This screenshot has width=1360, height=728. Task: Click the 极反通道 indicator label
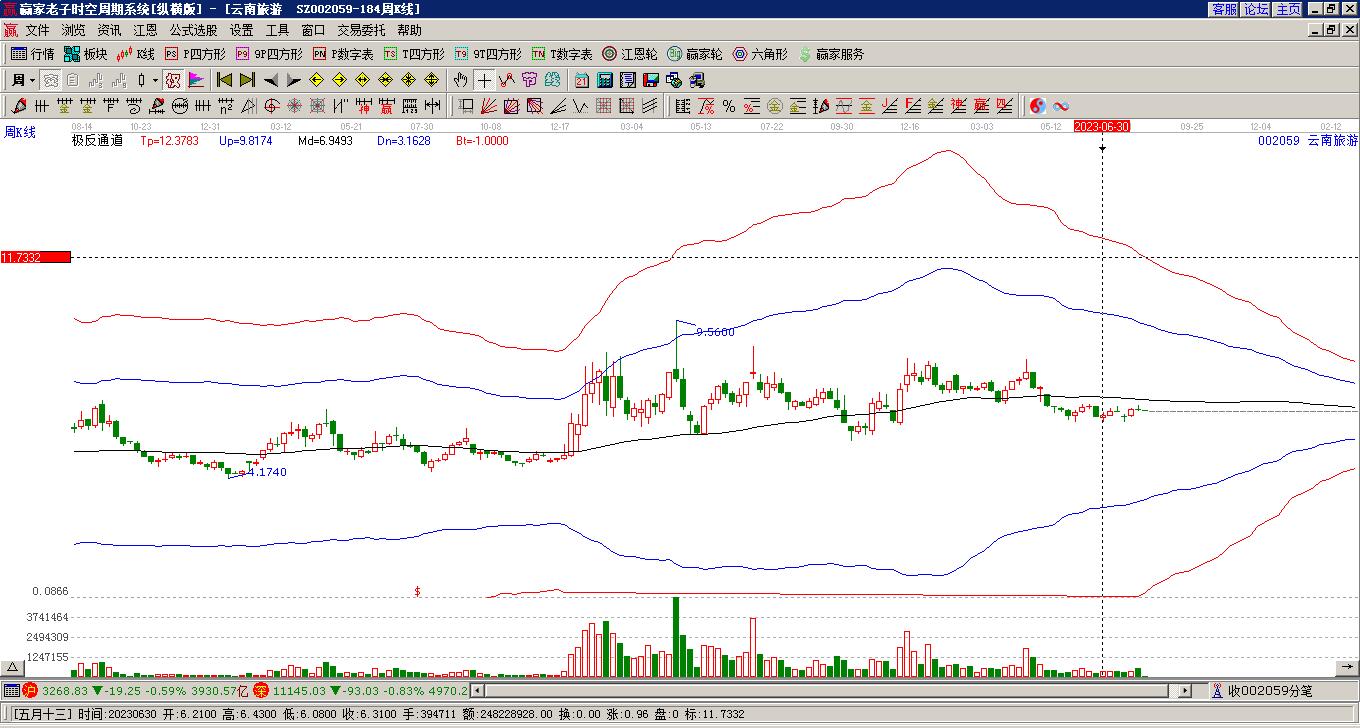(x=97, y=141)
